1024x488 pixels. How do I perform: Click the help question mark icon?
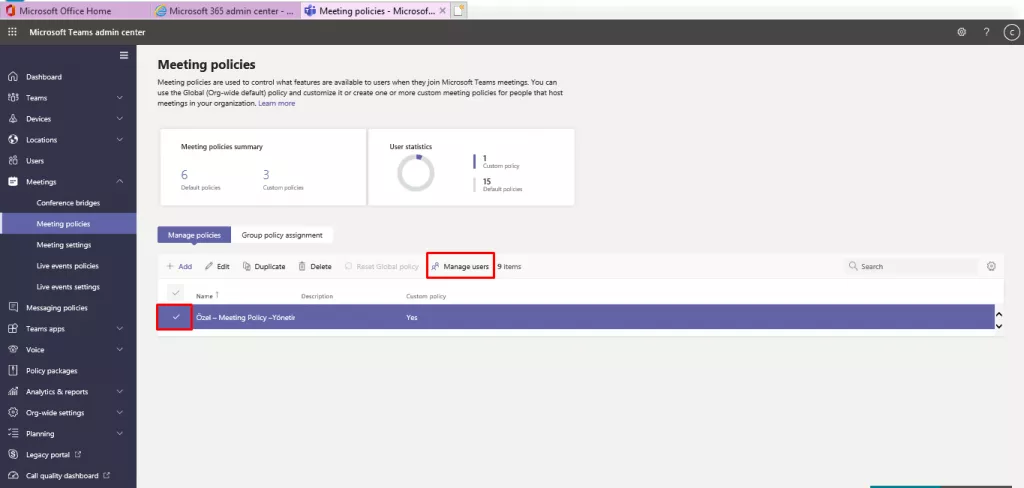coord(986,32)
